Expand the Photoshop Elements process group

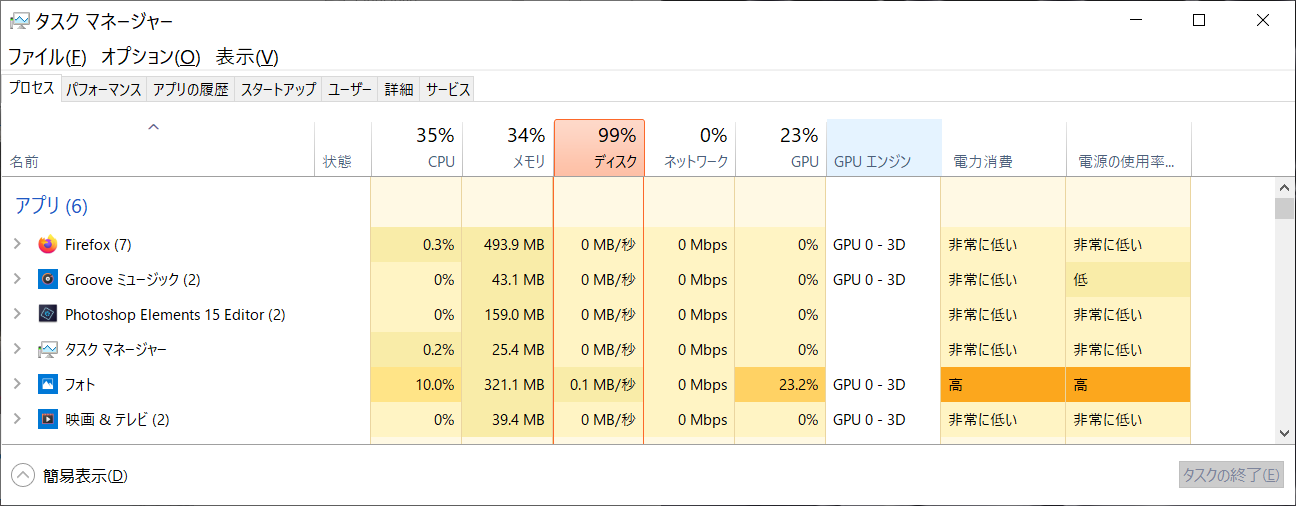[x=17, y=314]
